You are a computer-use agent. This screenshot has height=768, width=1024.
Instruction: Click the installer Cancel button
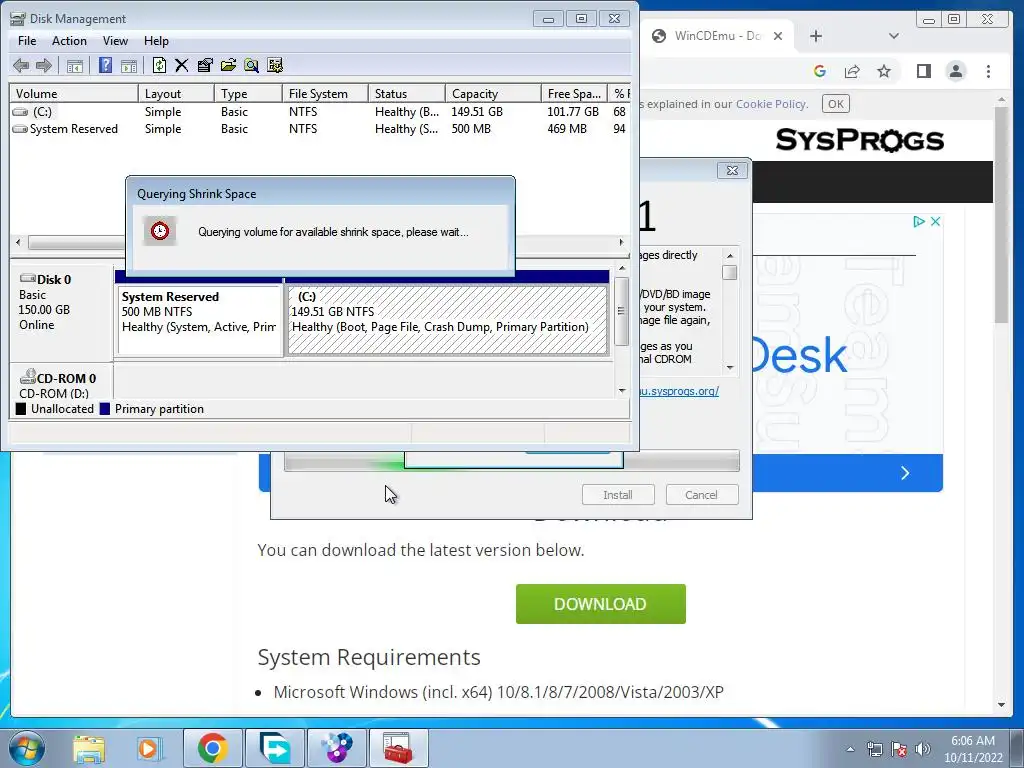click(702, 494)
